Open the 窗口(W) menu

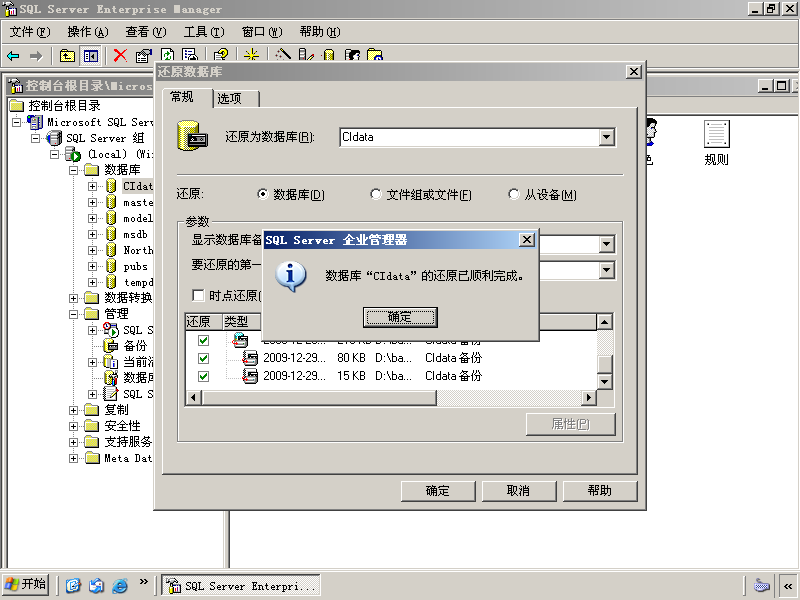tap(262, 32)
